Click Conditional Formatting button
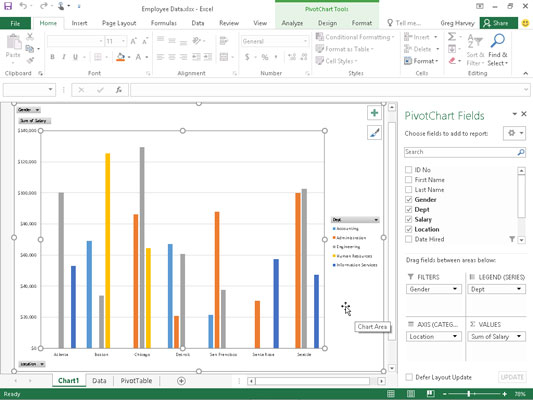The height and width of the screenshot is (400, 533). point(355,37)
